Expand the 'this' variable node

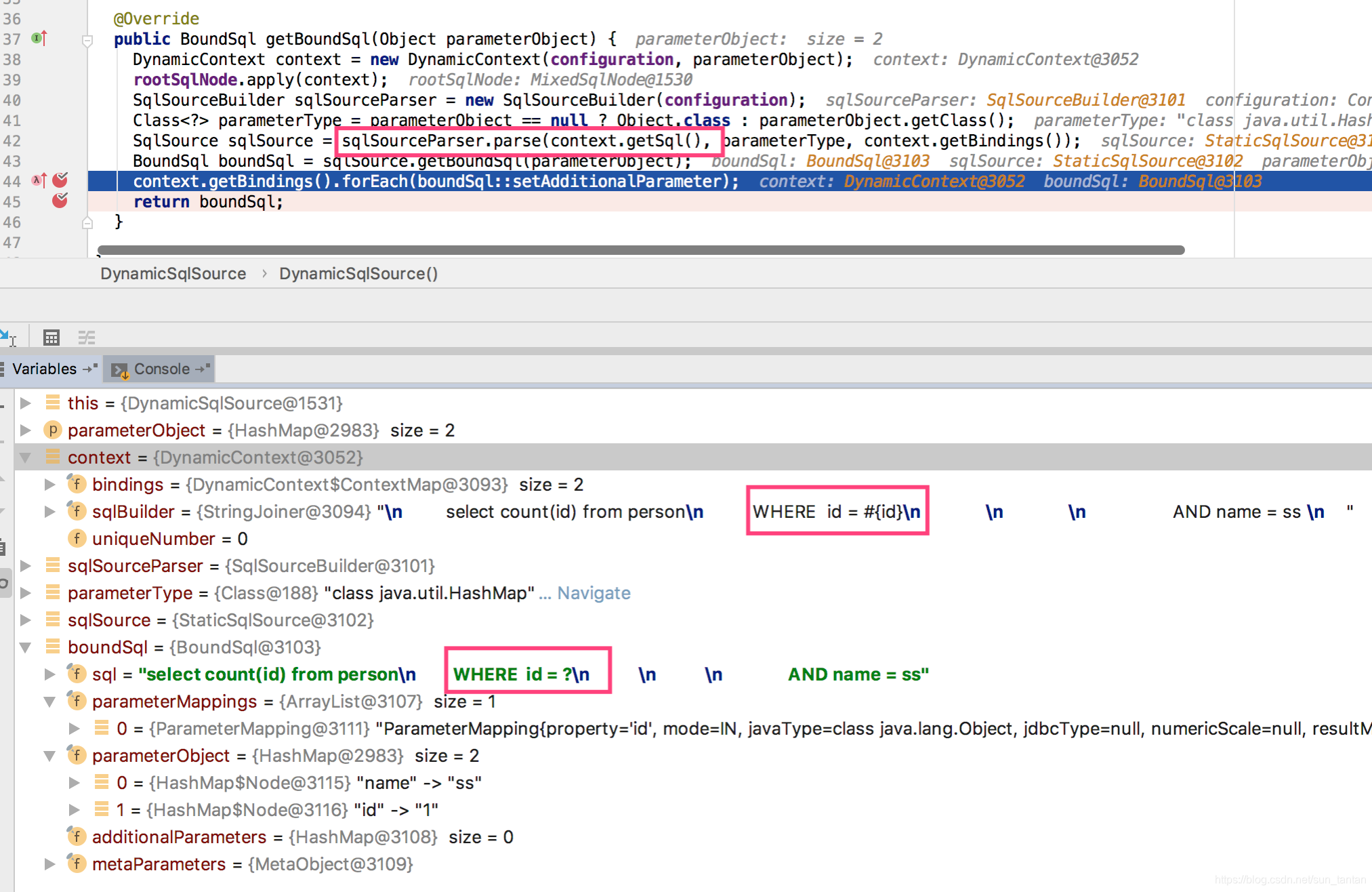coord(26,403)
